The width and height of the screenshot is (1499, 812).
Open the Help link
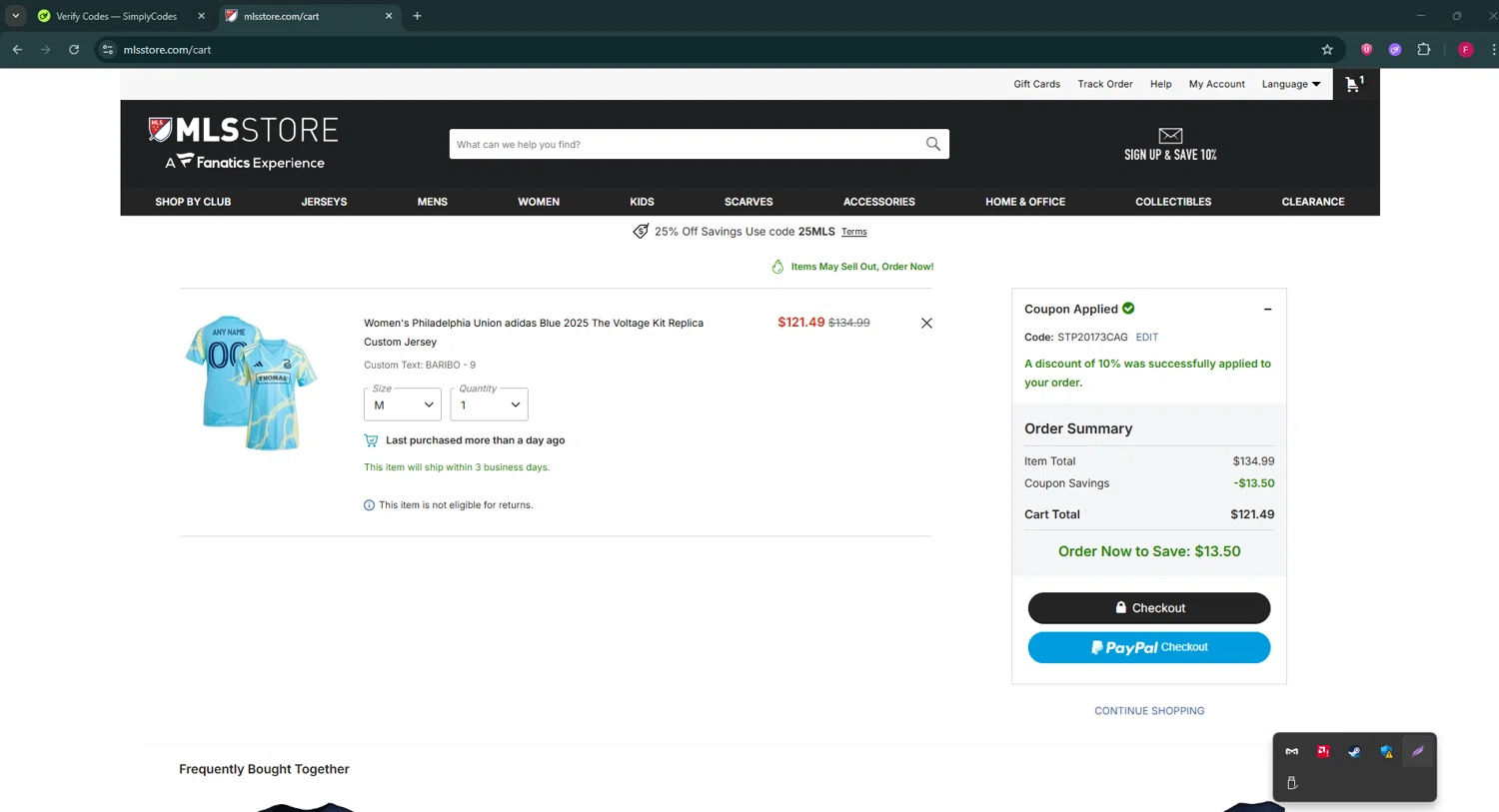tap(1160, 84)
